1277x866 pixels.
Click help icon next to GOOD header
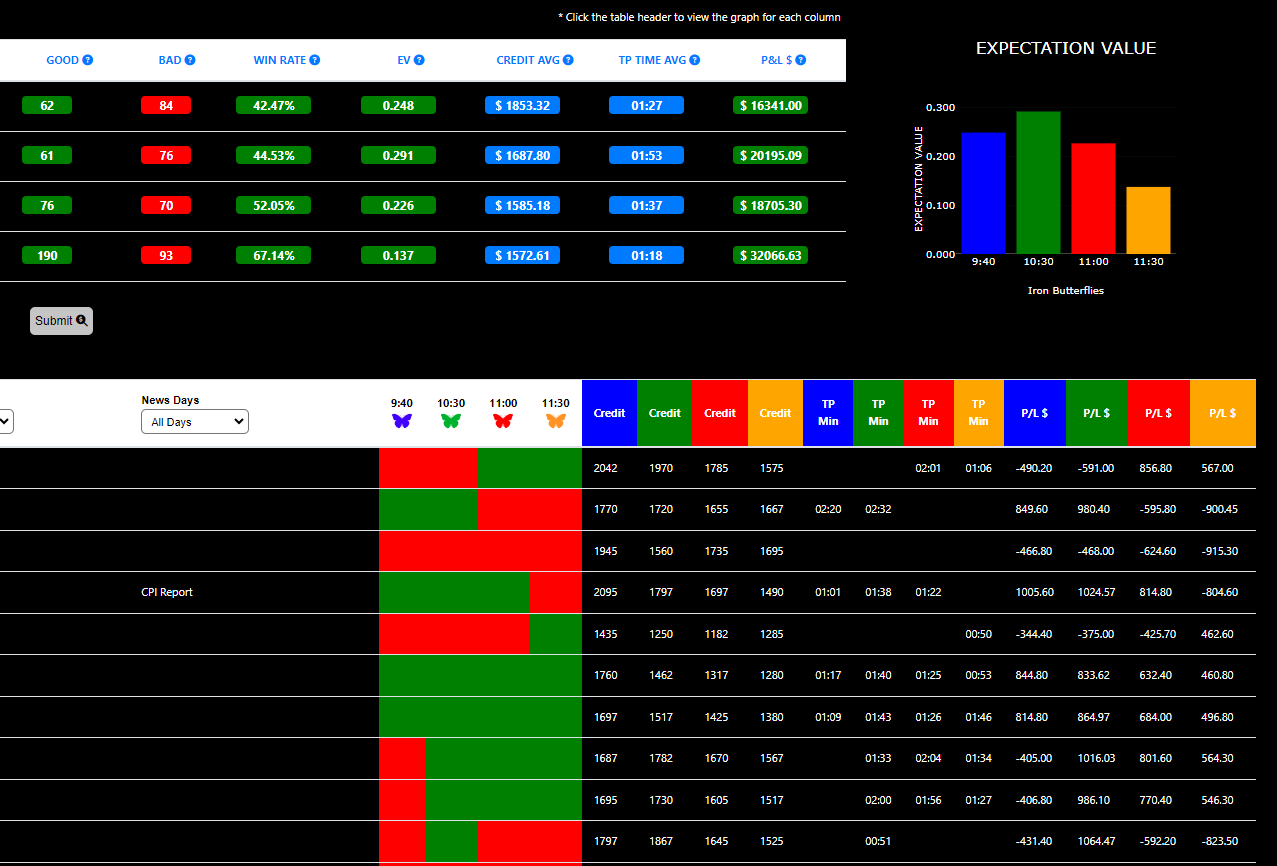pos(88,60)
